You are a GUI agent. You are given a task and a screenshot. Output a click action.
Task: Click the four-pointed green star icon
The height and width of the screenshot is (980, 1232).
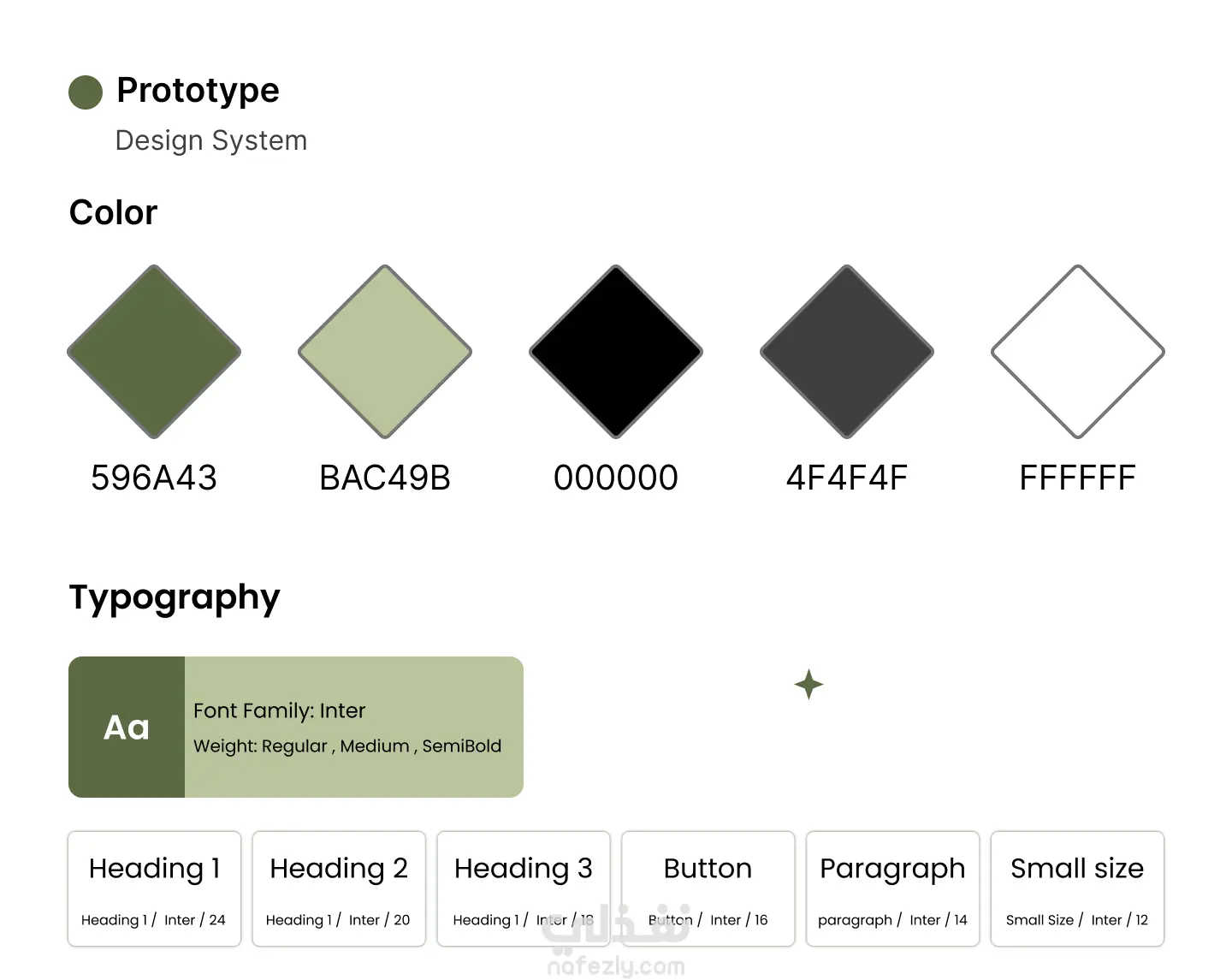808,685
